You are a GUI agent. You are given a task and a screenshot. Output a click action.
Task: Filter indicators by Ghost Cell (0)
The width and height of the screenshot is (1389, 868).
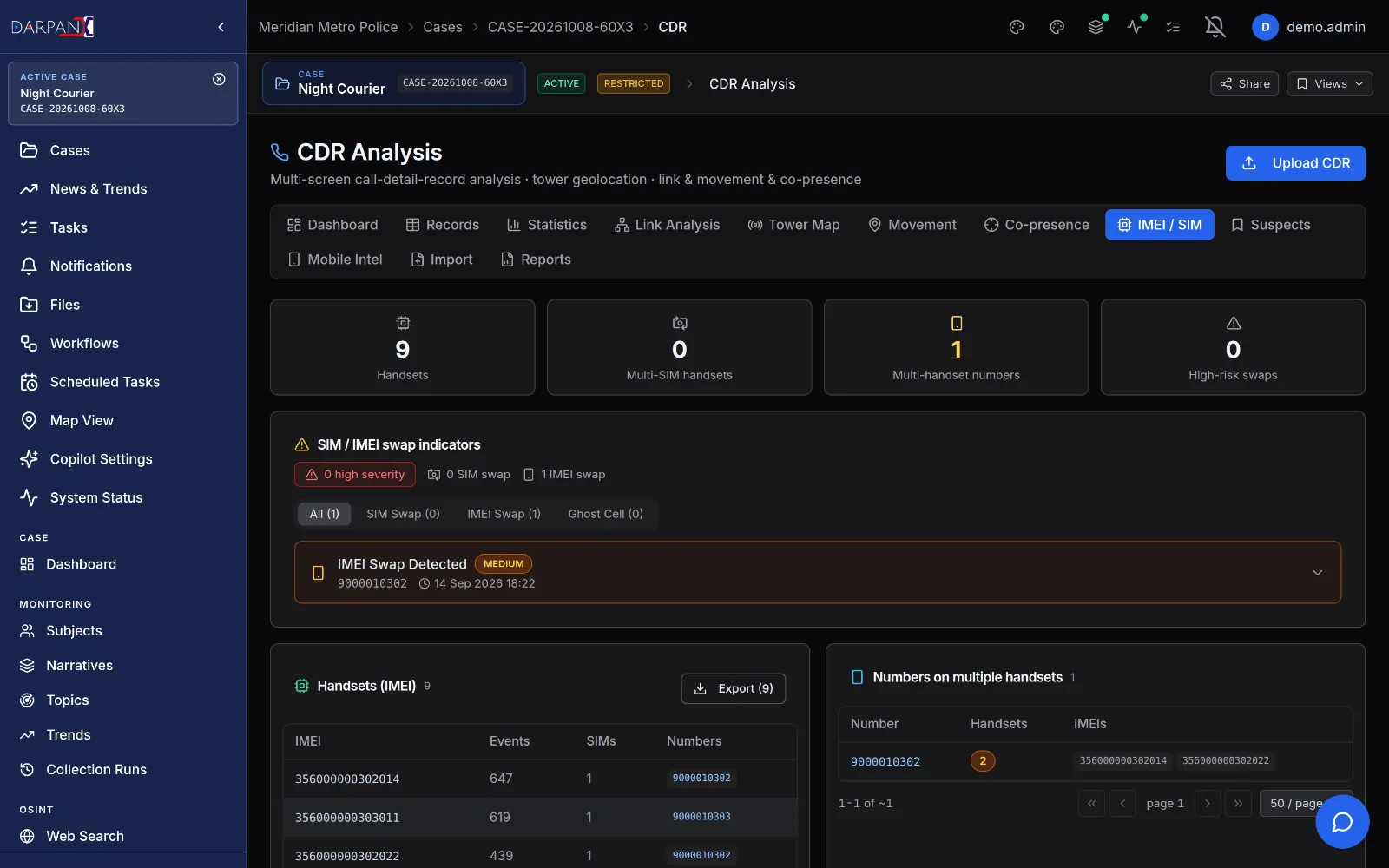coord(605,514)
